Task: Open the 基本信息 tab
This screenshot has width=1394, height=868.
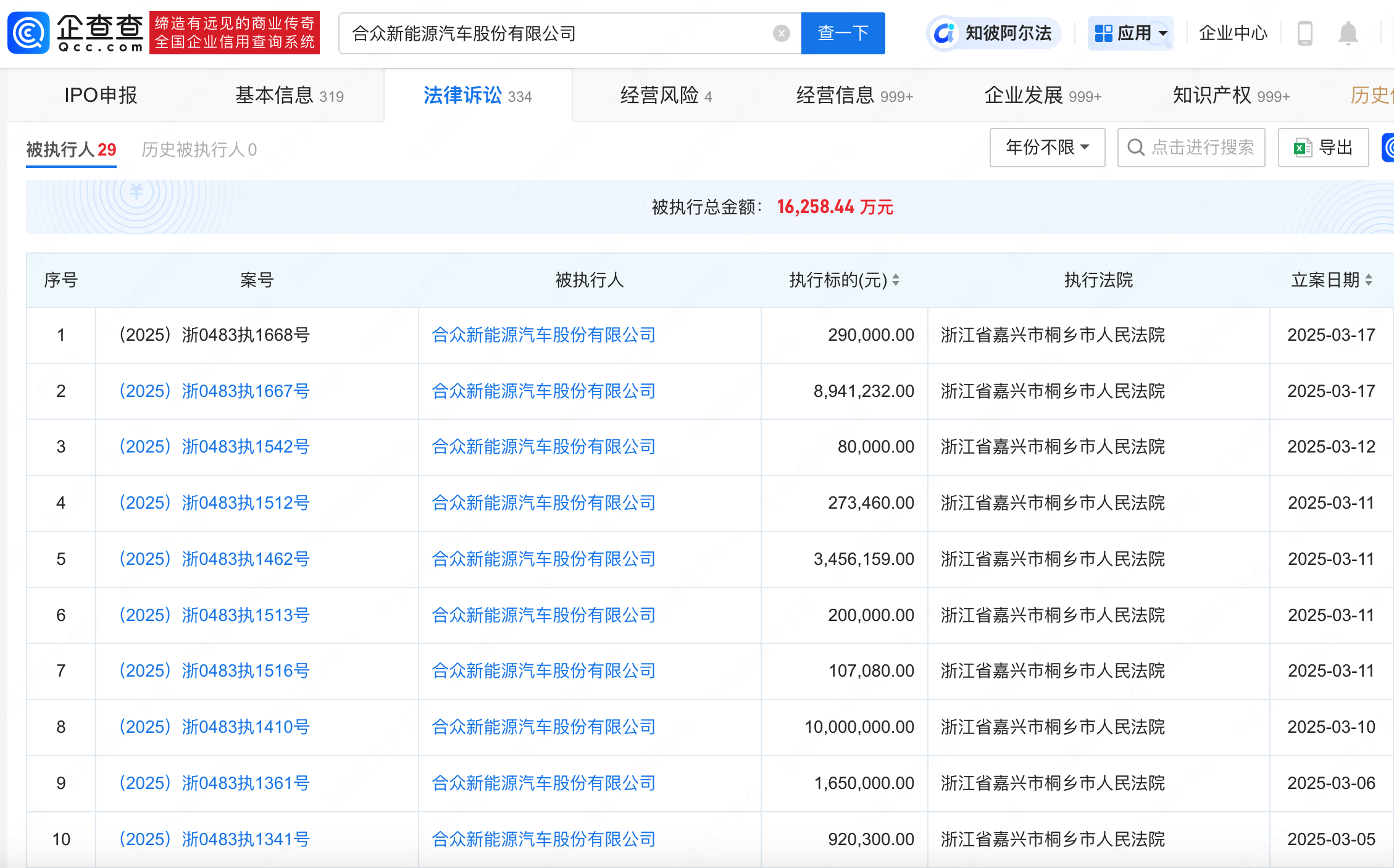Action: [x=289, y=96]
